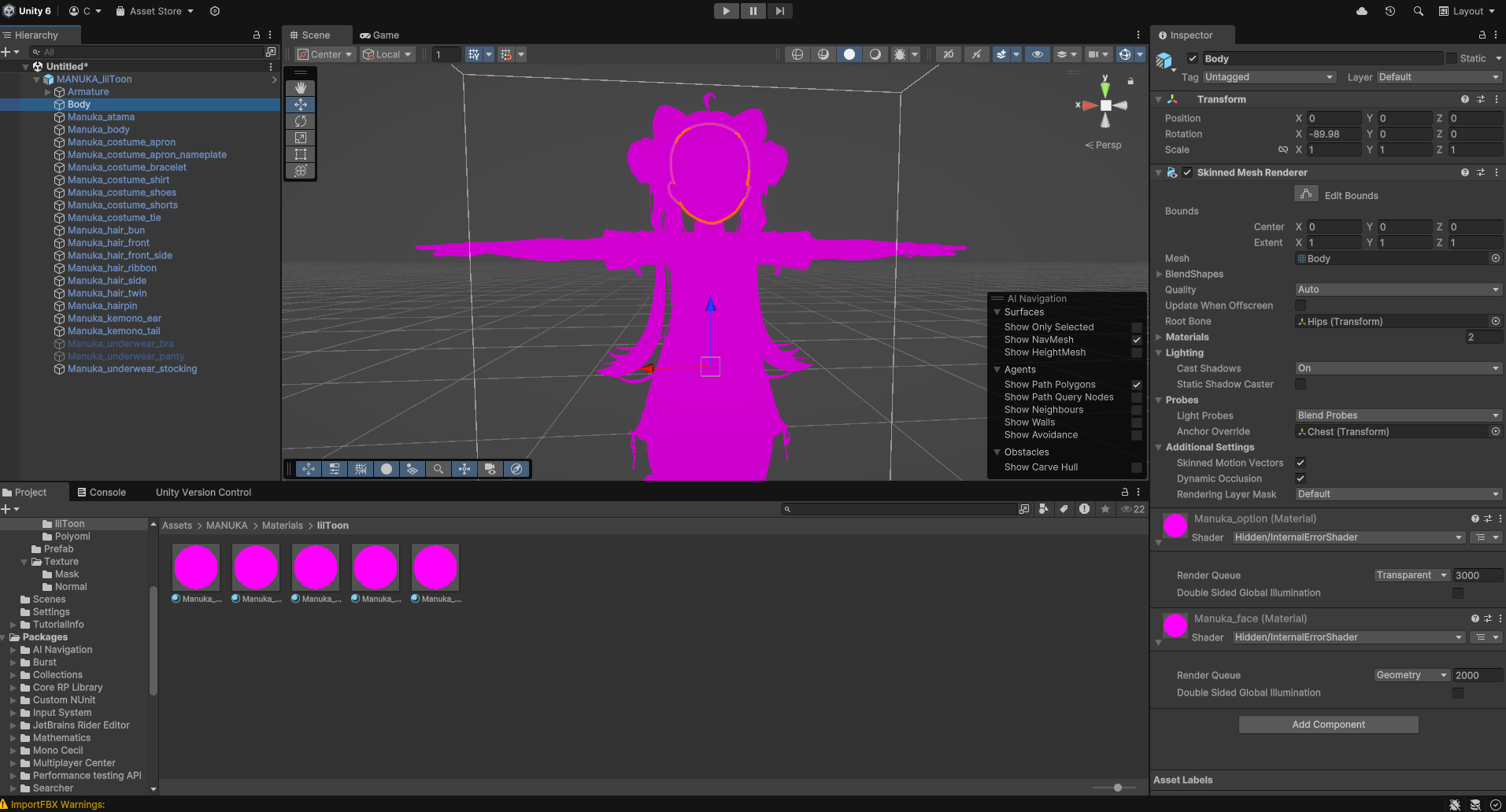Lock the Inspector panel

(x=1482, y=35)
